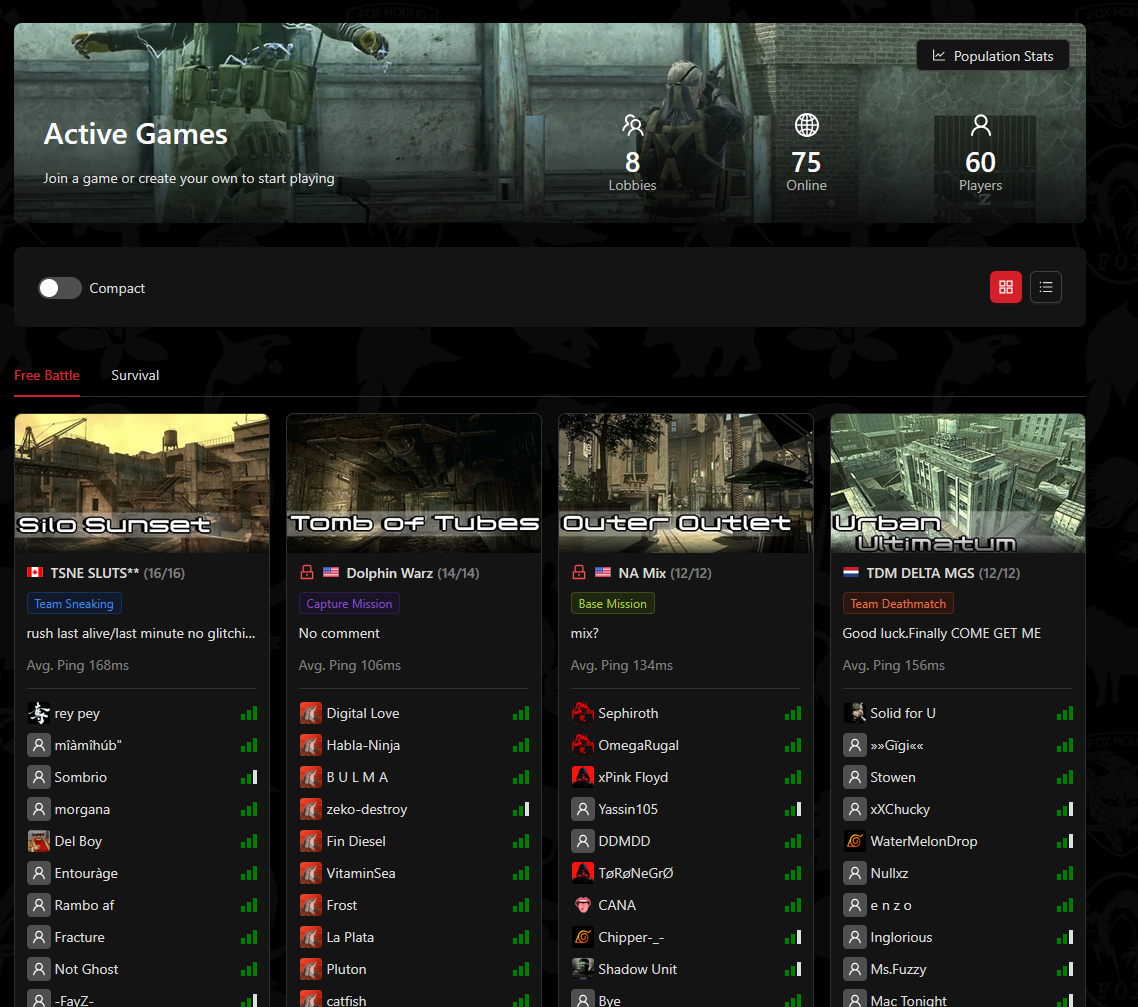Open Population Stats
Image resolution: width=1138 pixels, height=1007 pixels.
(x=992, y=56)
